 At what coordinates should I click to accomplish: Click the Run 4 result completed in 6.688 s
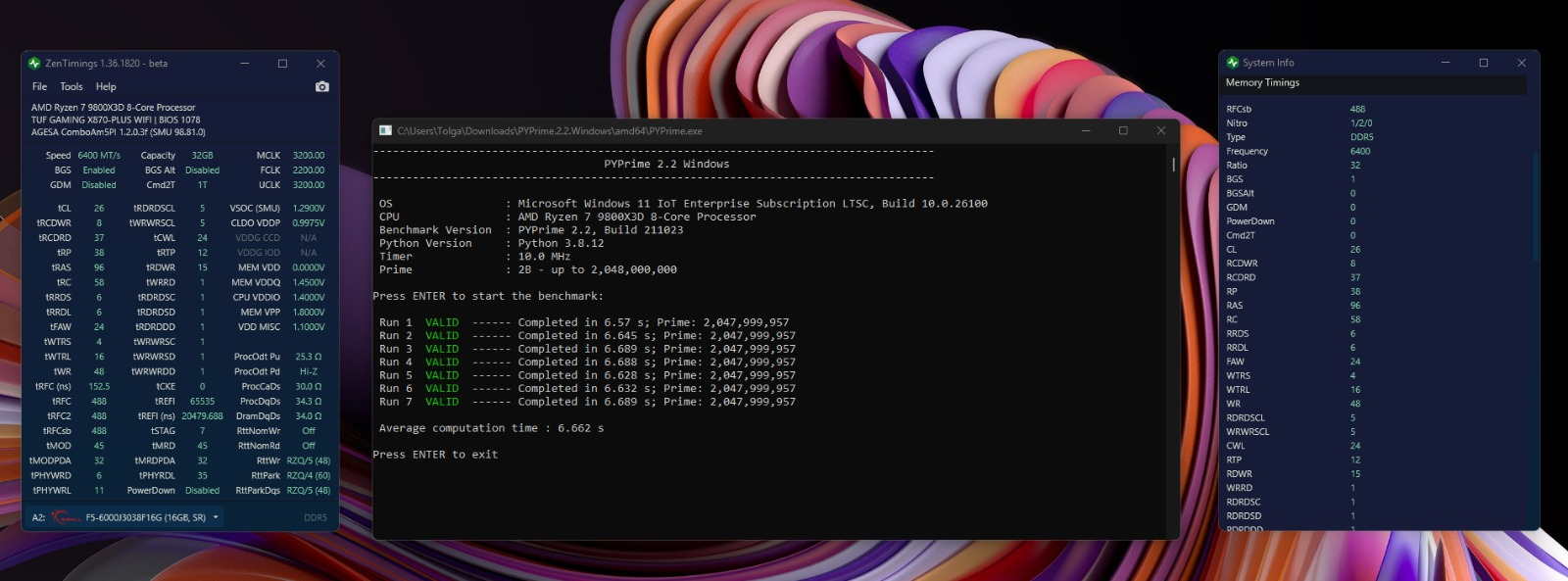[587, 362]
